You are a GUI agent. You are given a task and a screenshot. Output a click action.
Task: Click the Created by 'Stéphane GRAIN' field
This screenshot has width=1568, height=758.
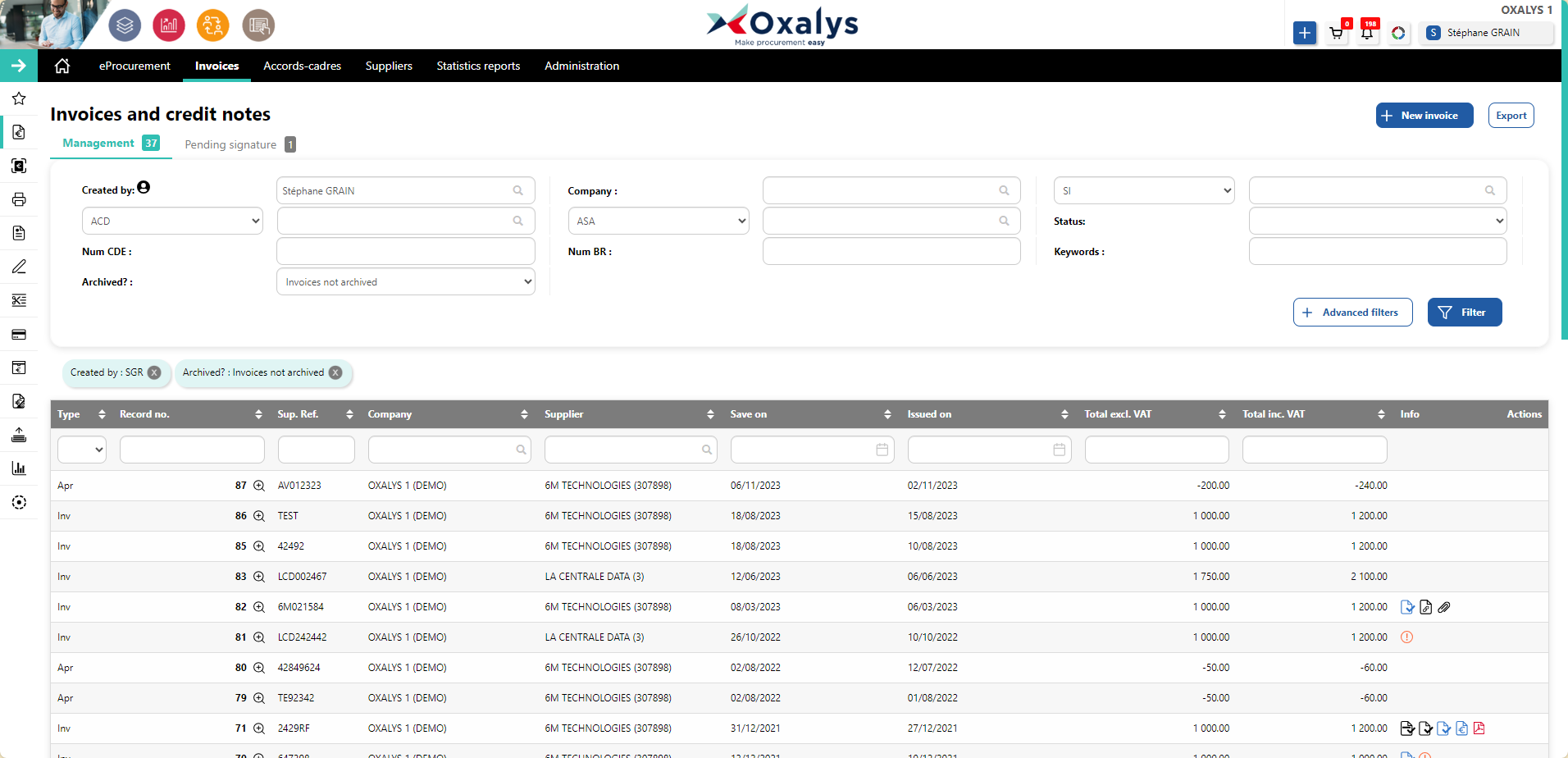coord(406,190)
